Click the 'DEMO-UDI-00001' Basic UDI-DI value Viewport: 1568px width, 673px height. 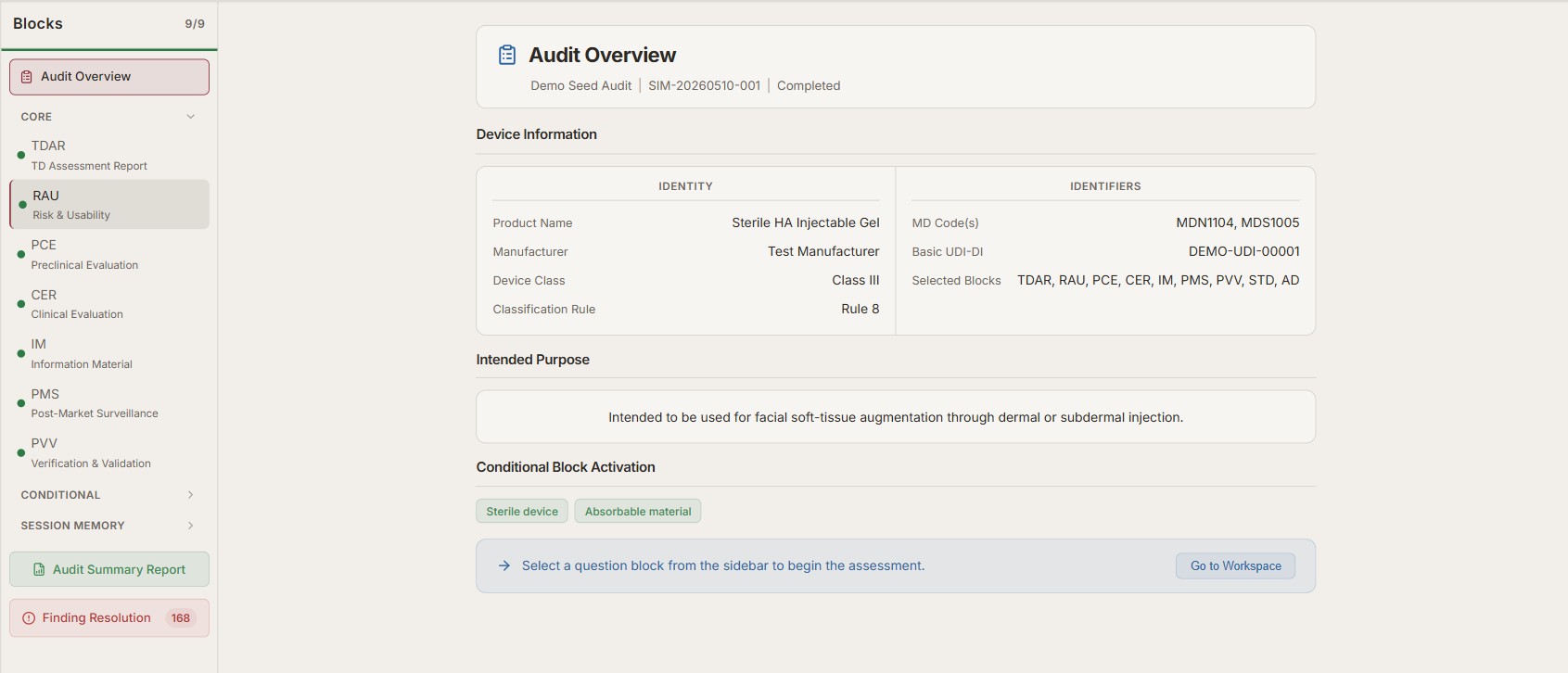1244,251
